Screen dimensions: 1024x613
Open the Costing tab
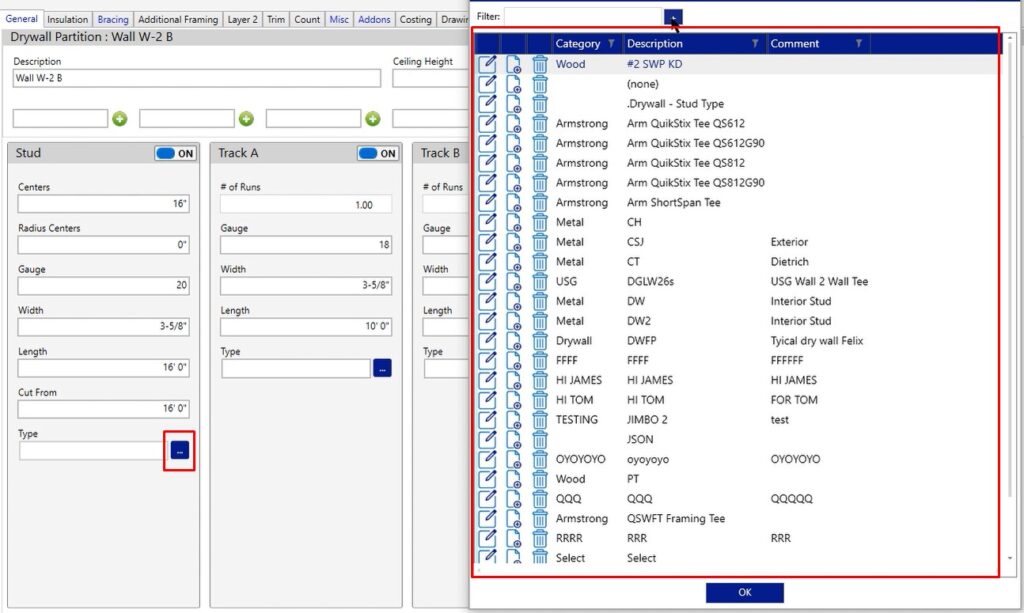pos(415,18)
